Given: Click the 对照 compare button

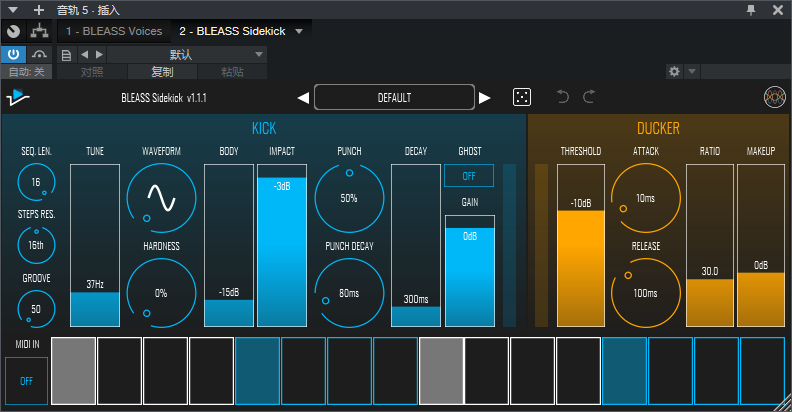Looking at the screenshot, I should click(x=92, y=72).
